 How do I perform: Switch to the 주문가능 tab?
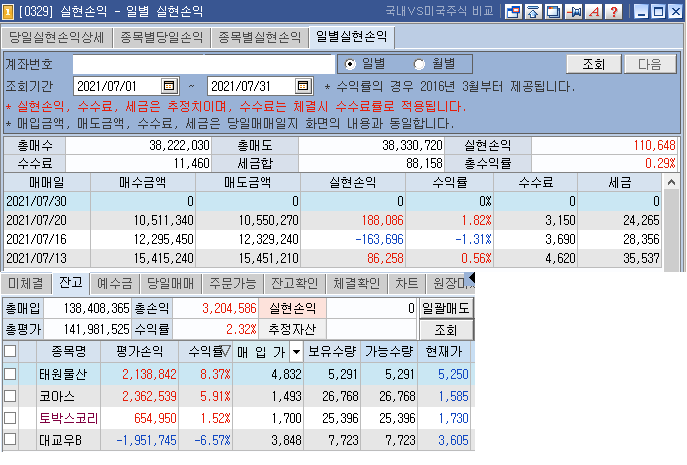point(233,284)
